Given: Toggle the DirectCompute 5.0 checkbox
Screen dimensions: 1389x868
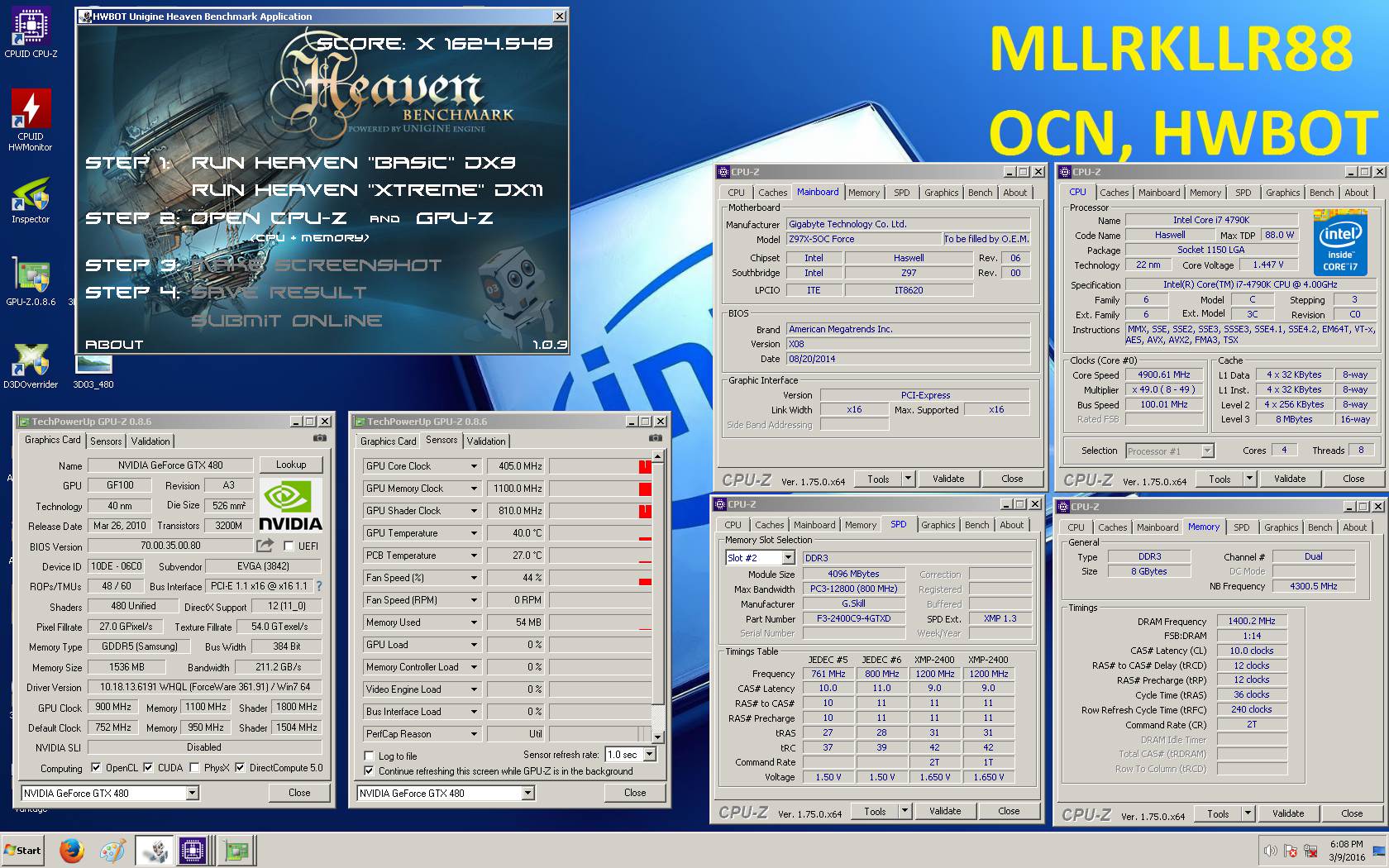Looking at the screenshot, I should (240, 768).
